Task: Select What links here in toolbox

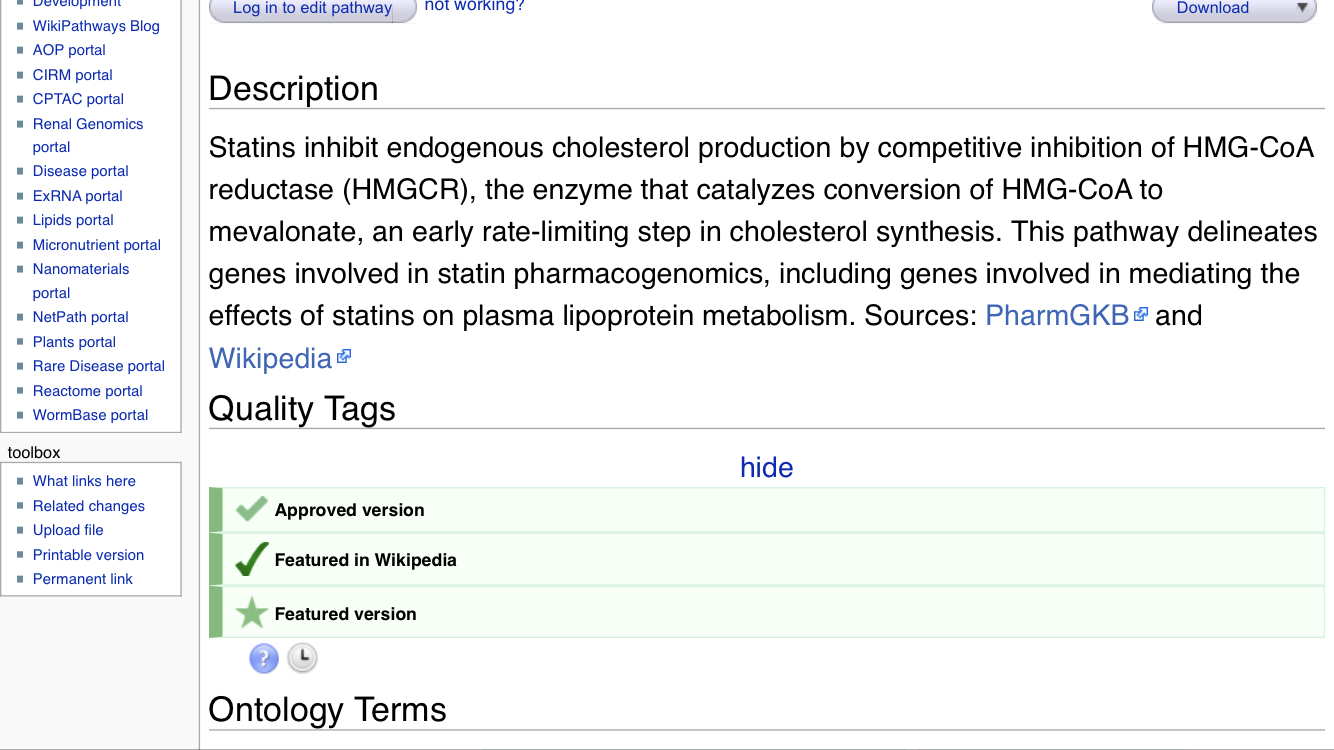Action: [x=84, y=481]
